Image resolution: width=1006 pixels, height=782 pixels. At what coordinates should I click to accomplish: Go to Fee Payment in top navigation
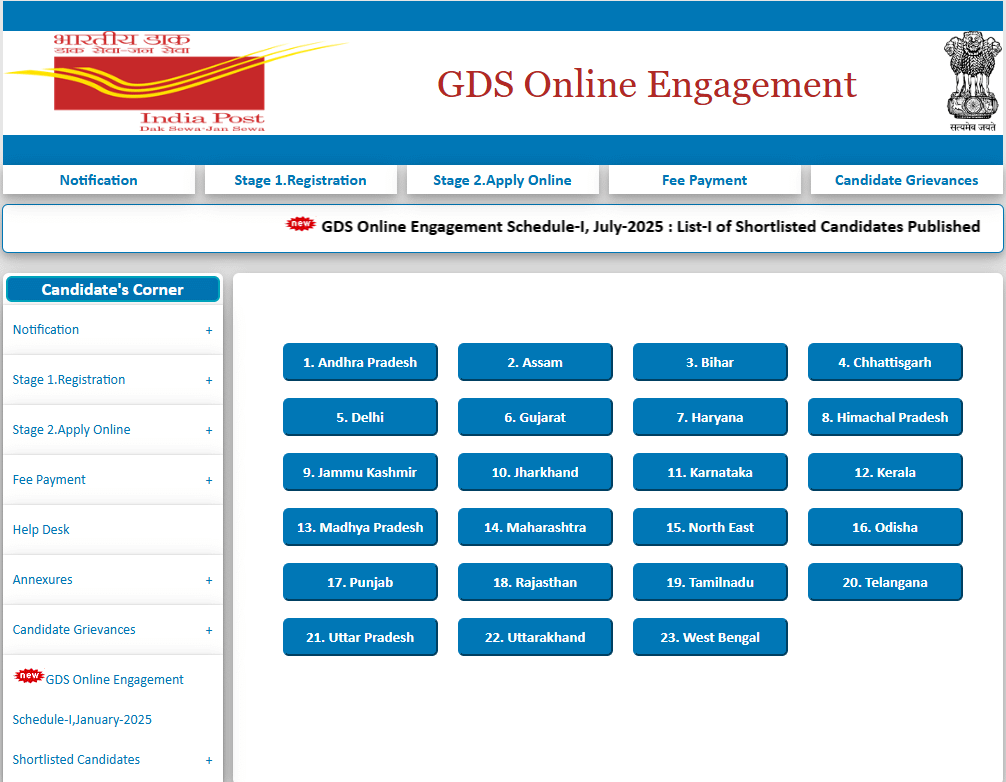pyautogui.click(x=704, y=180)
